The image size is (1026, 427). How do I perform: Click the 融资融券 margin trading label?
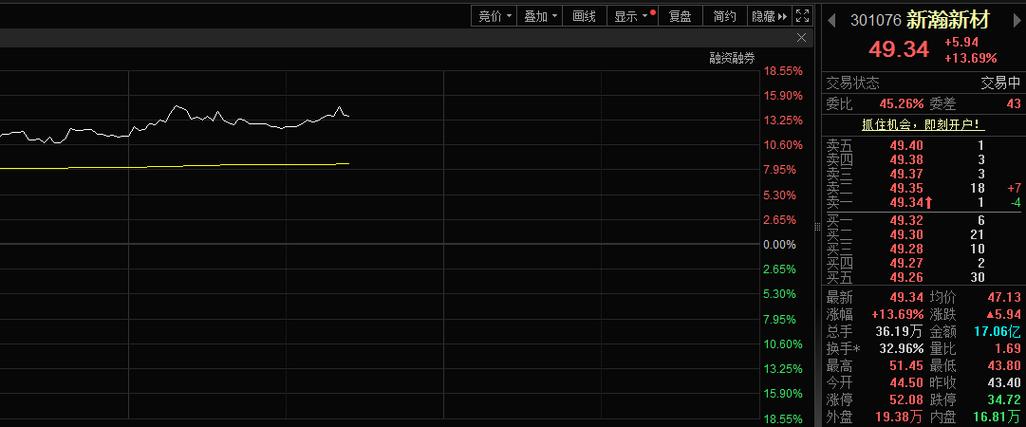pyautogui.click(x=732, y=59)
